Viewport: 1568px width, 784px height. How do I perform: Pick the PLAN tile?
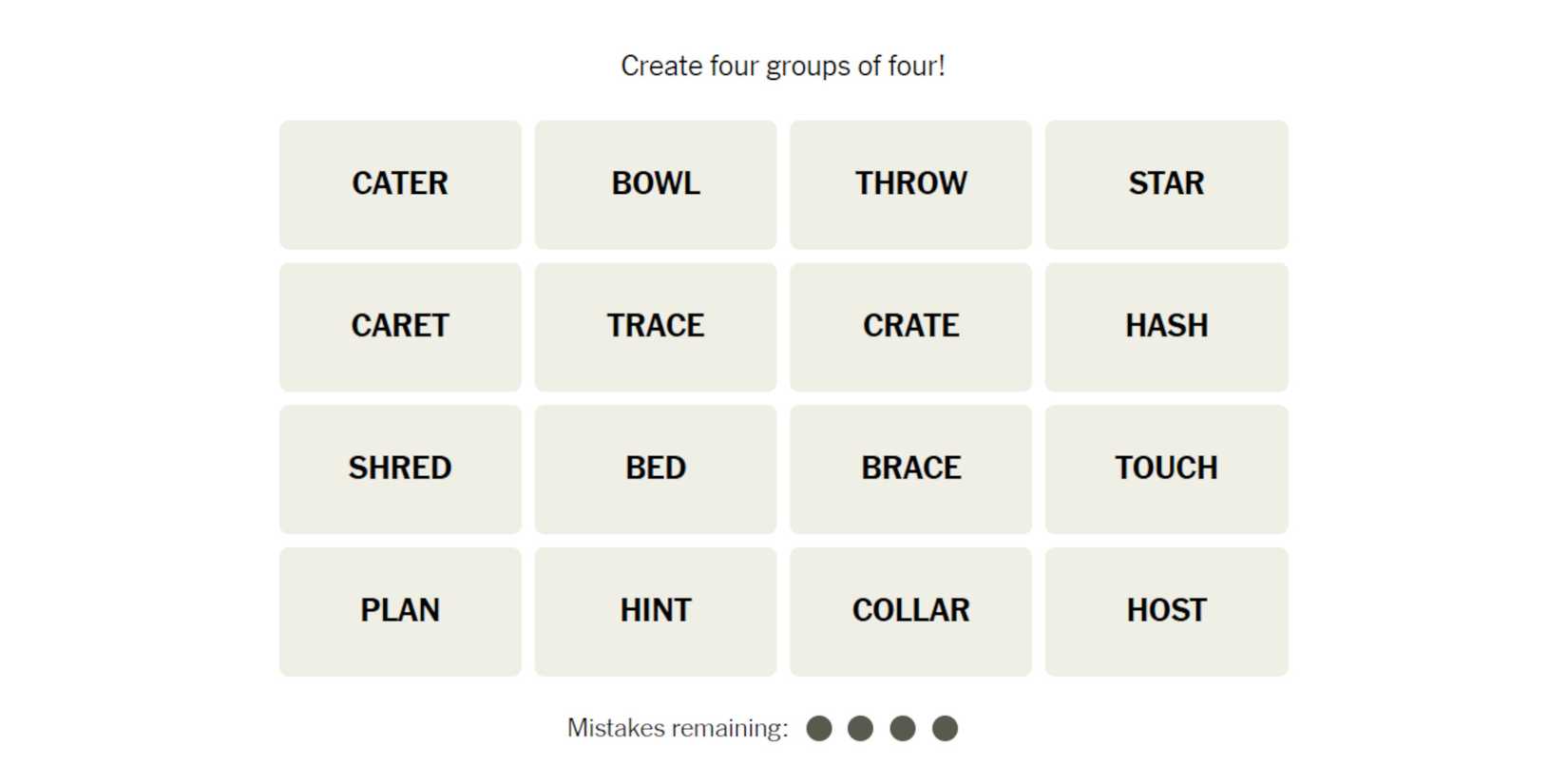(x=400, y=611)
